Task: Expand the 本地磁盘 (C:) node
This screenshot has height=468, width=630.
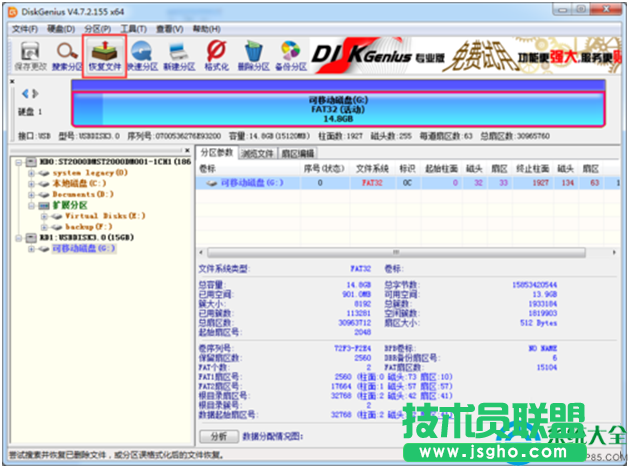Action: point(31,184)
